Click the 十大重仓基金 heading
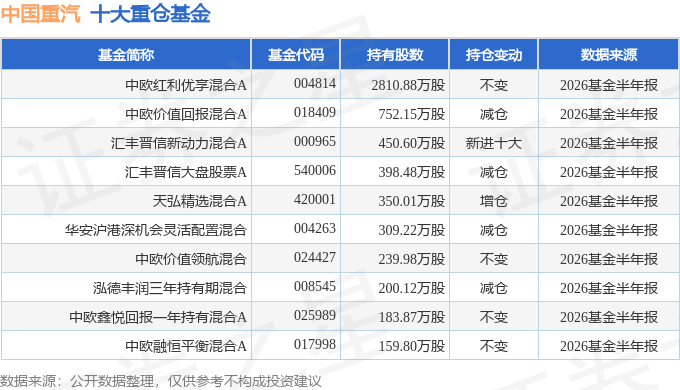680x390 pixels. (150, 14)
